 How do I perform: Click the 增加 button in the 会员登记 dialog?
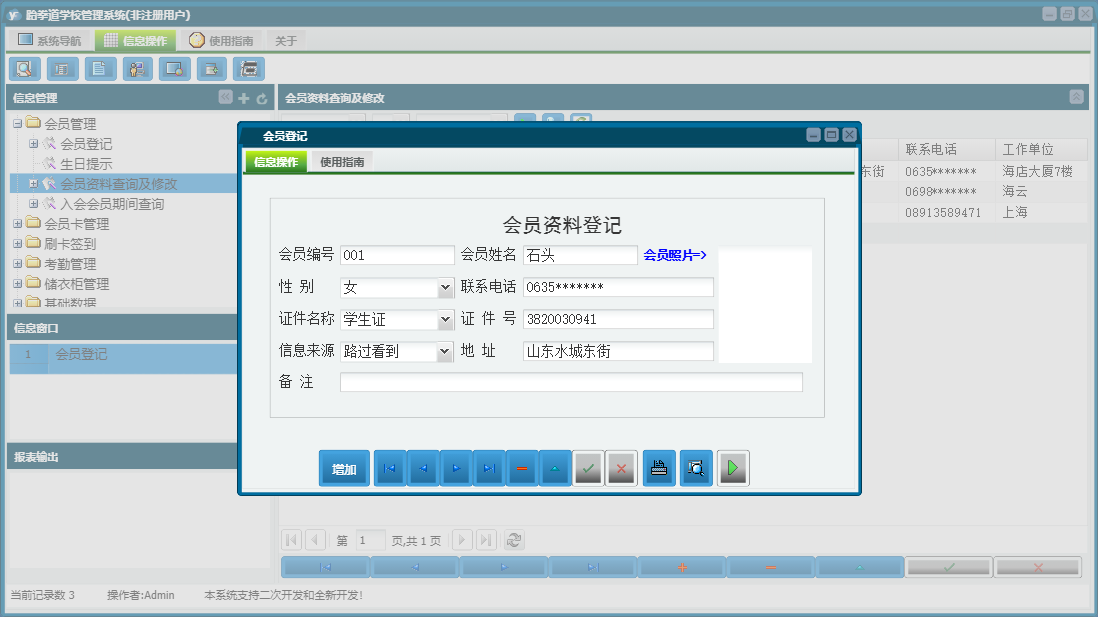click(x=344, y=469)
